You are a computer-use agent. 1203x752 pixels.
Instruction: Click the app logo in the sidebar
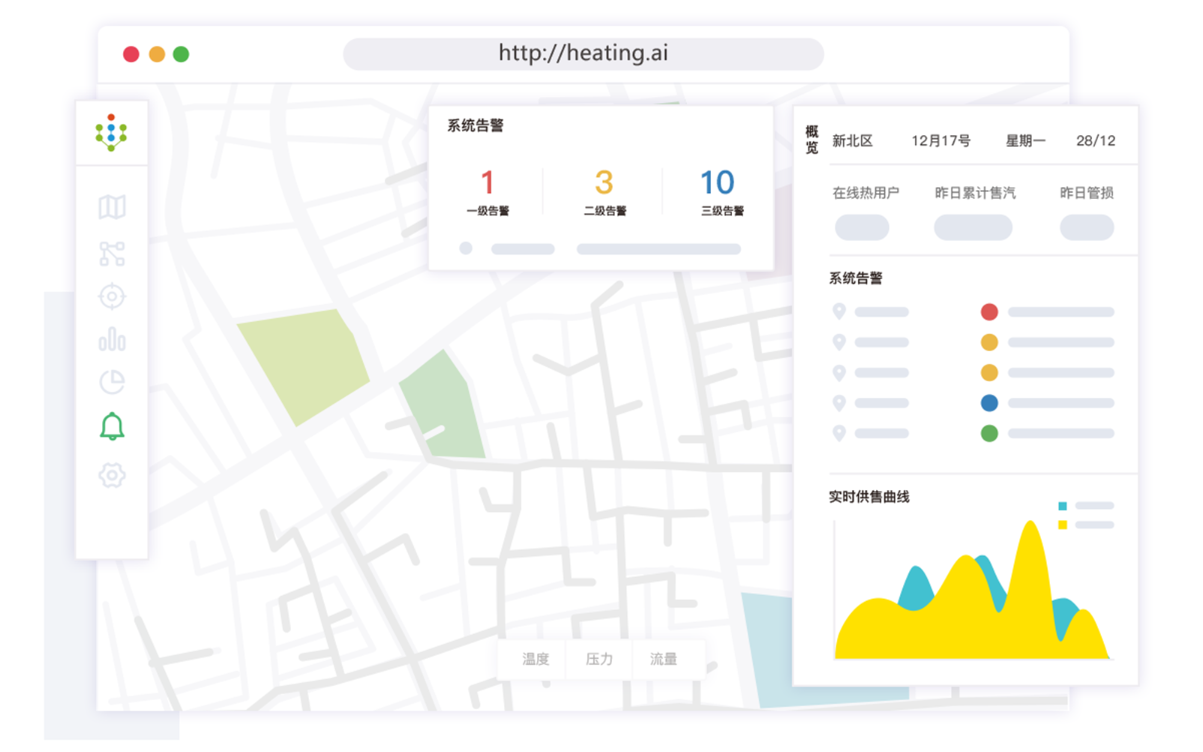point(112,133)
